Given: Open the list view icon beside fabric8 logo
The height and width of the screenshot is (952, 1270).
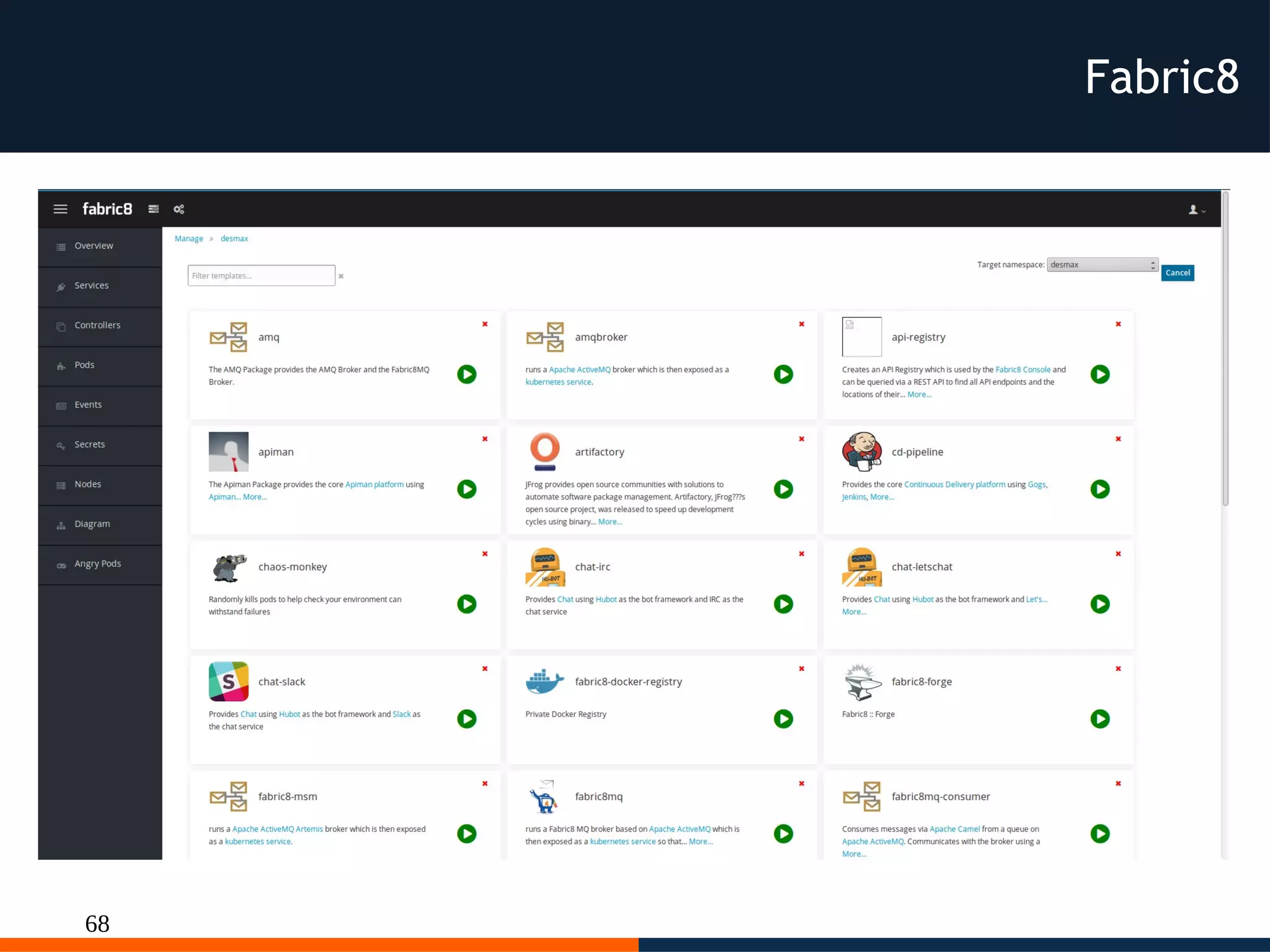Looking at the screenshot, I should [153, 209].
